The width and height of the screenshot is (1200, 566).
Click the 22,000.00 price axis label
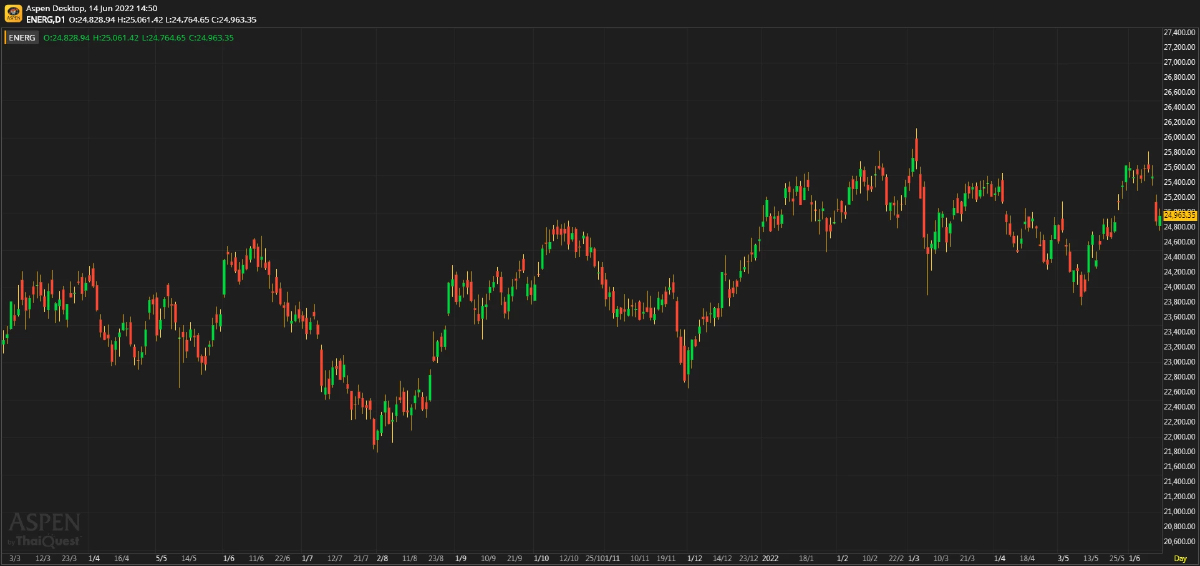[1180, 437]
